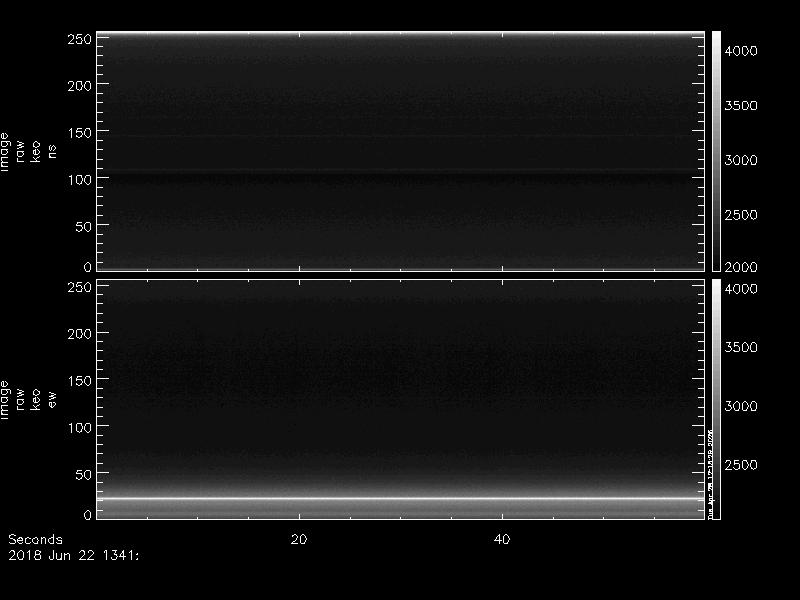Click '100' on the ns panel y-axis
The width and height of the screenshot is (800, 600).
(x=80, y=180)
